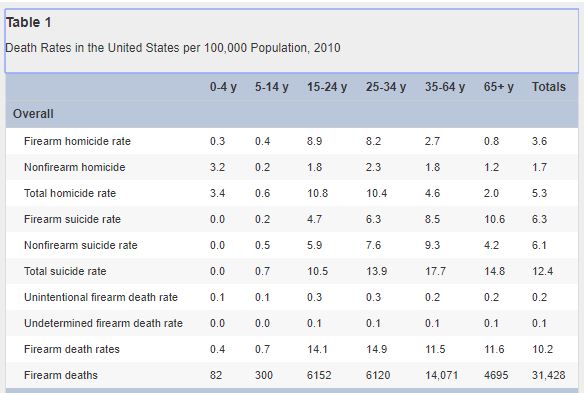Click the Total homicide rate row label
This screenshot has height=393, width=584.
70,193
